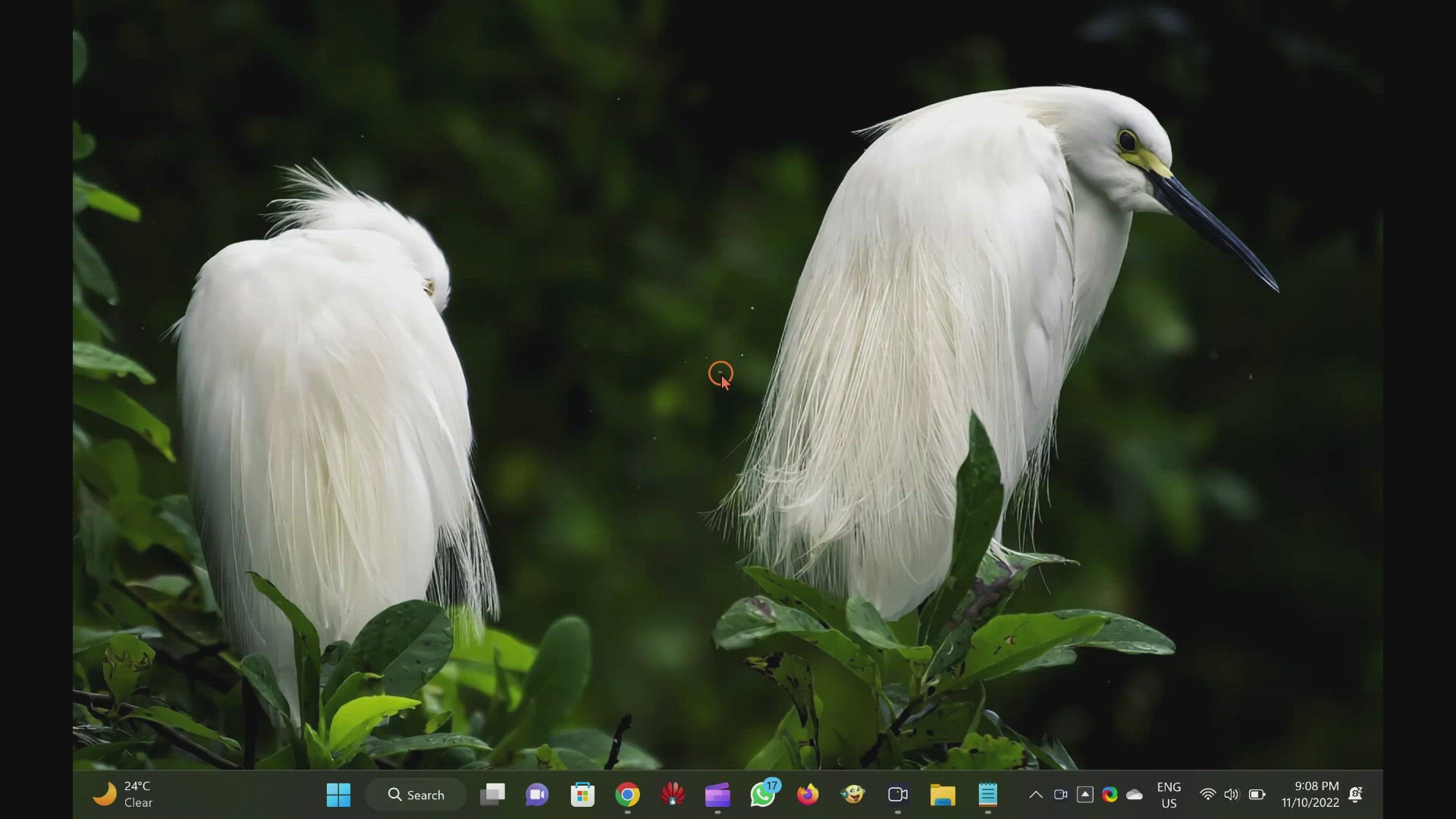Launch Microsoft Teams Chat from taskbar
The image size is (1456, 819).
[x=537, y=795]
